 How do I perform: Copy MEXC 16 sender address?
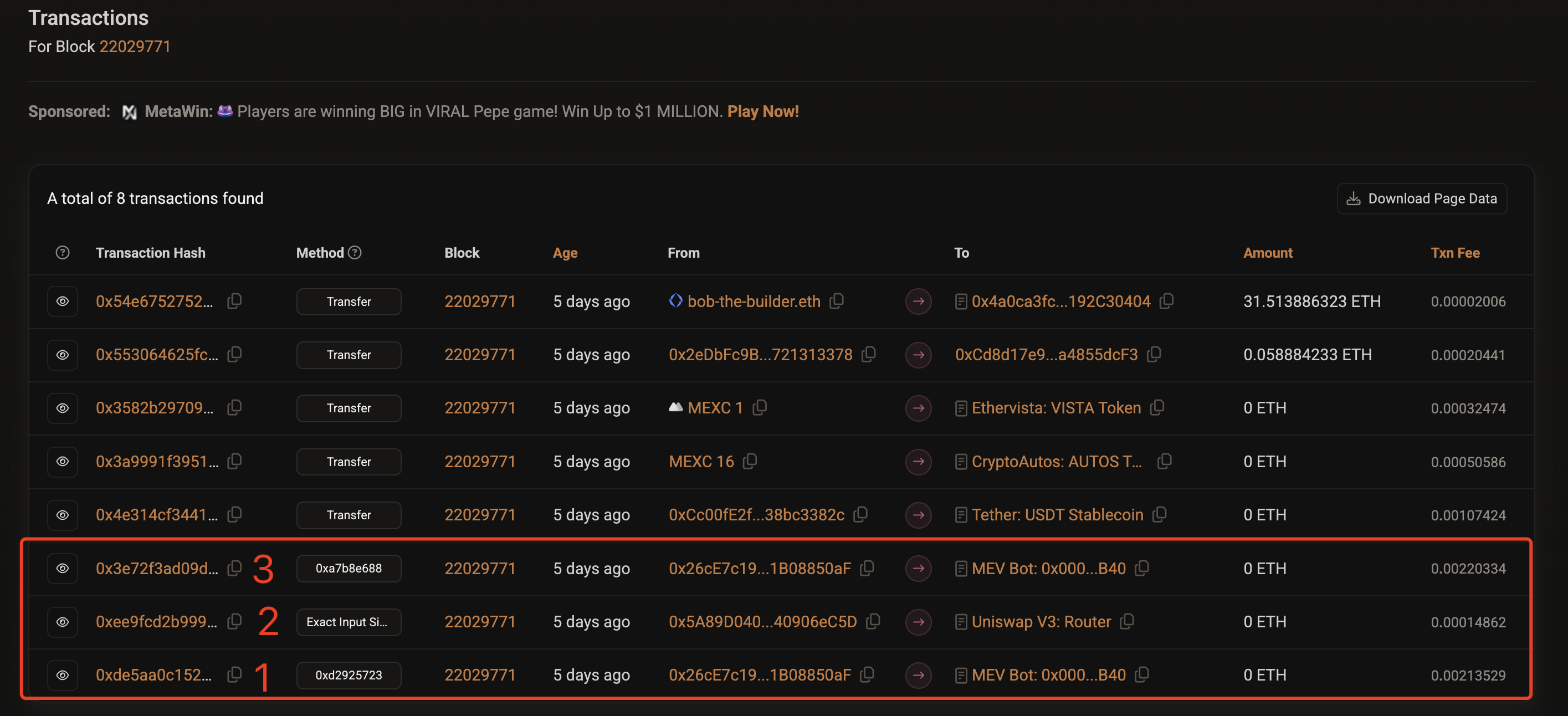point(751,461)
